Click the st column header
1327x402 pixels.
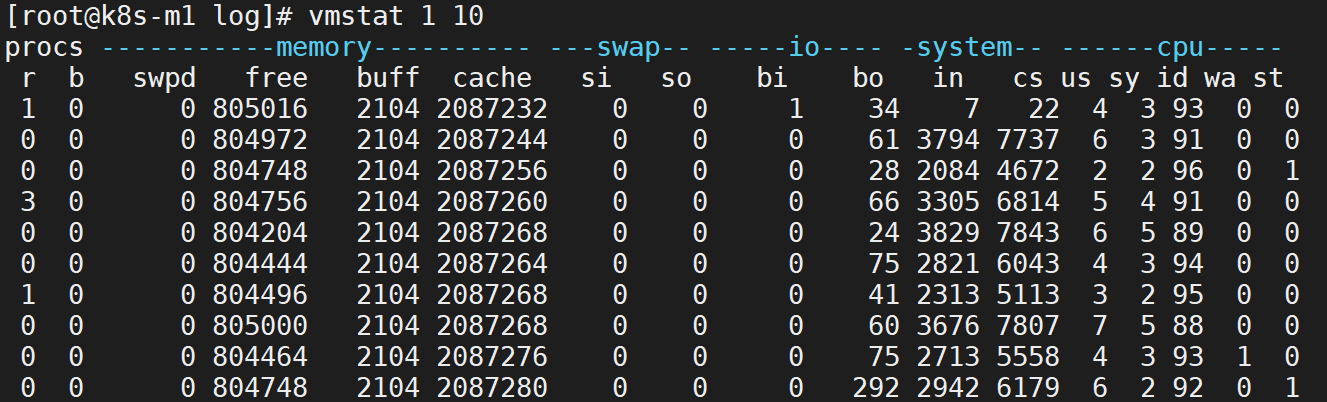pyautogui.click(x=1268, y=78)
